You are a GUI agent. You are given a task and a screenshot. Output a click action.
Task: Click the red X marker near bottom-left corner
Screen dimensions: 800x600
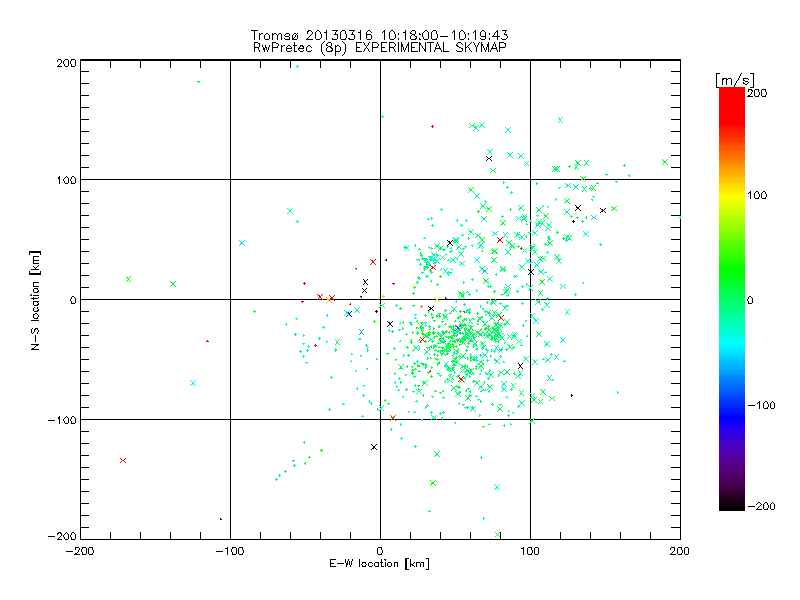[123, 460]
